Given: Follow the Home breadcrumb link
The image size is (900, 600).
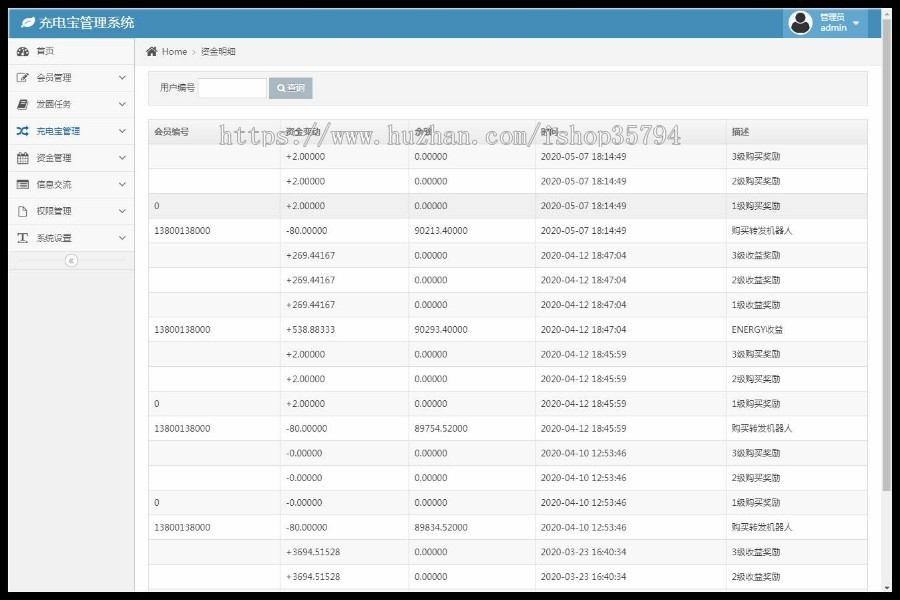Looking at the screenshot, I should click(174, 52).
